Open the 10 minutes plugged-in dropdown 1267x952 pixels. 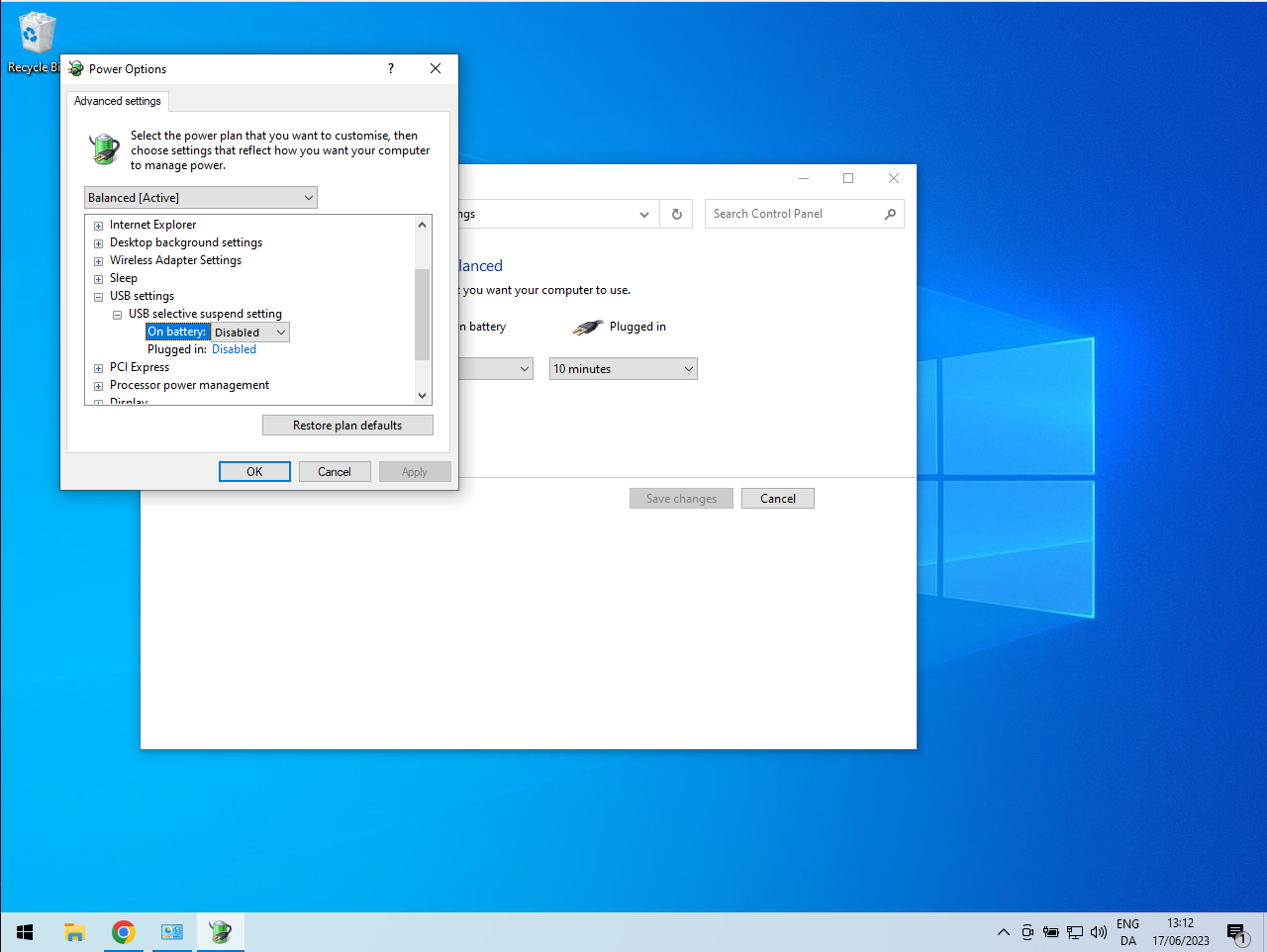pos(624,369)
